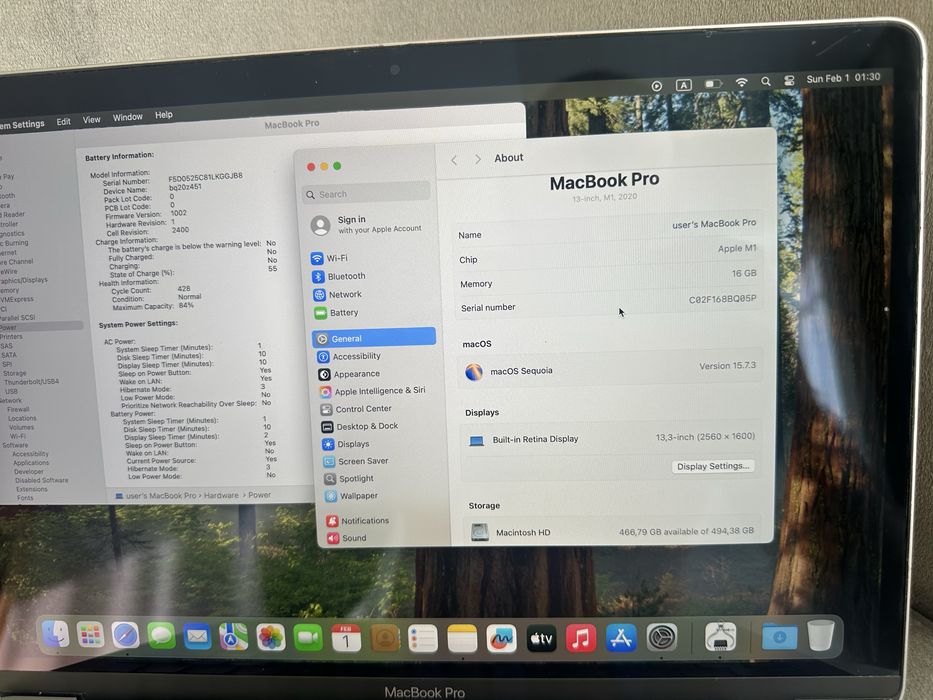Open Reminders from the Dock

click(423, 639)
